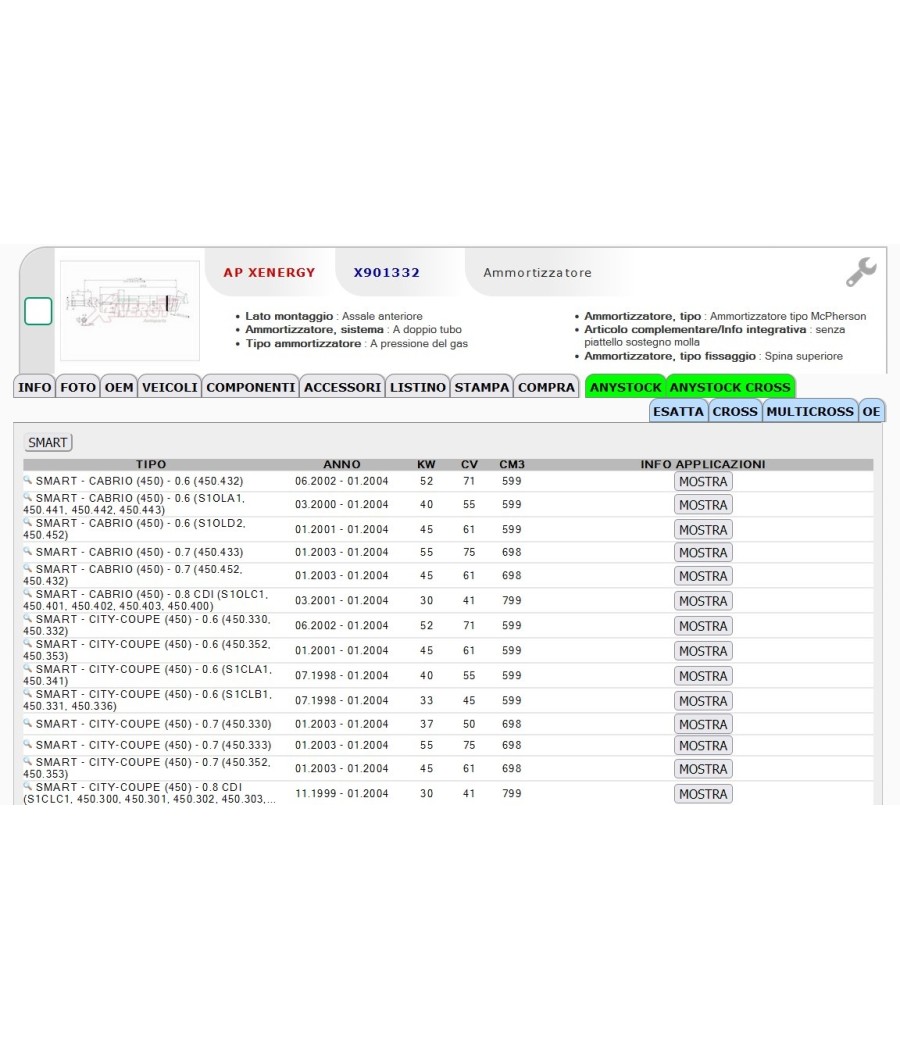
Task: Click the AP XENERGY brand label
Action: point(269,273)
